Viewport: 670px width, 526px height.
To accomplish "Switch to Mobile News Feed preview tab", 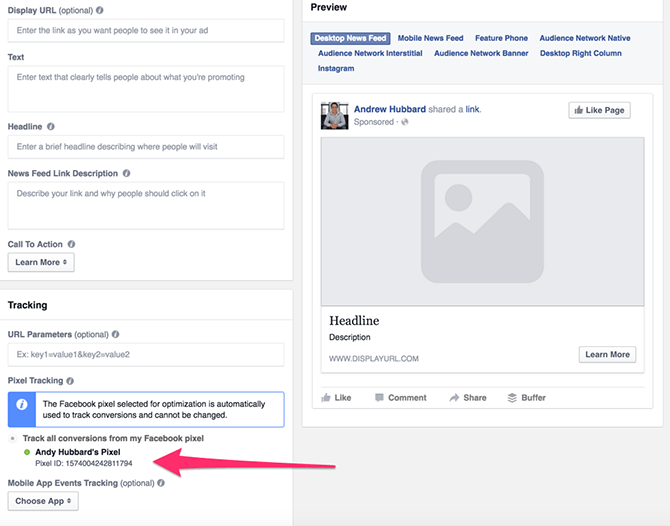I will click(430, 38).
